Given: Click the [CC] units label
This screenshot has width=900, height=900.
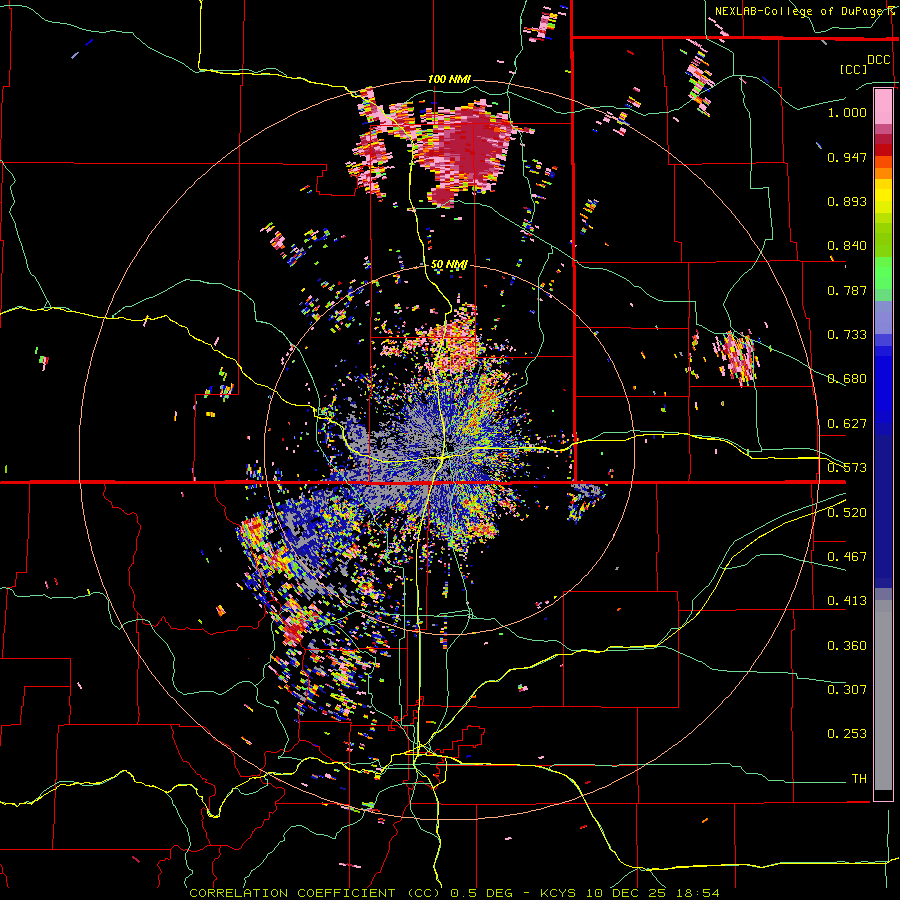Looking at the screenshot, I should [x=853, y=69].
